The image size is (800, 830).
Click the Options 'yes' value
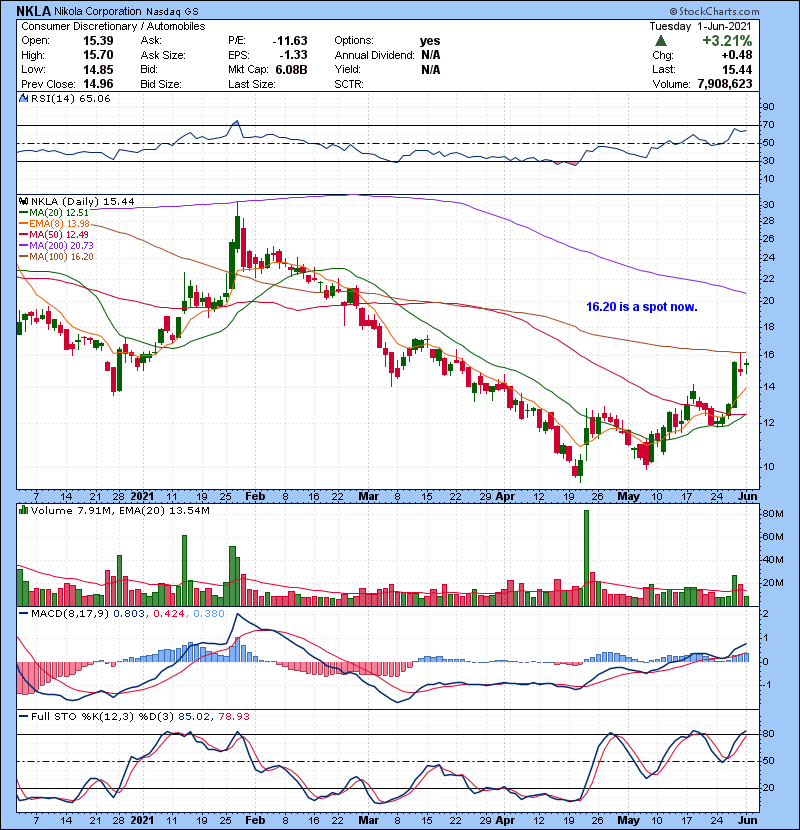(430, 40)
